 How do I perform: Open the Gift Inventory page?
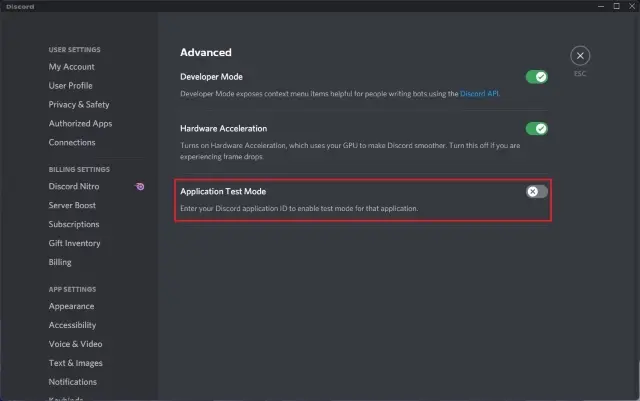(x=74, y=243)
